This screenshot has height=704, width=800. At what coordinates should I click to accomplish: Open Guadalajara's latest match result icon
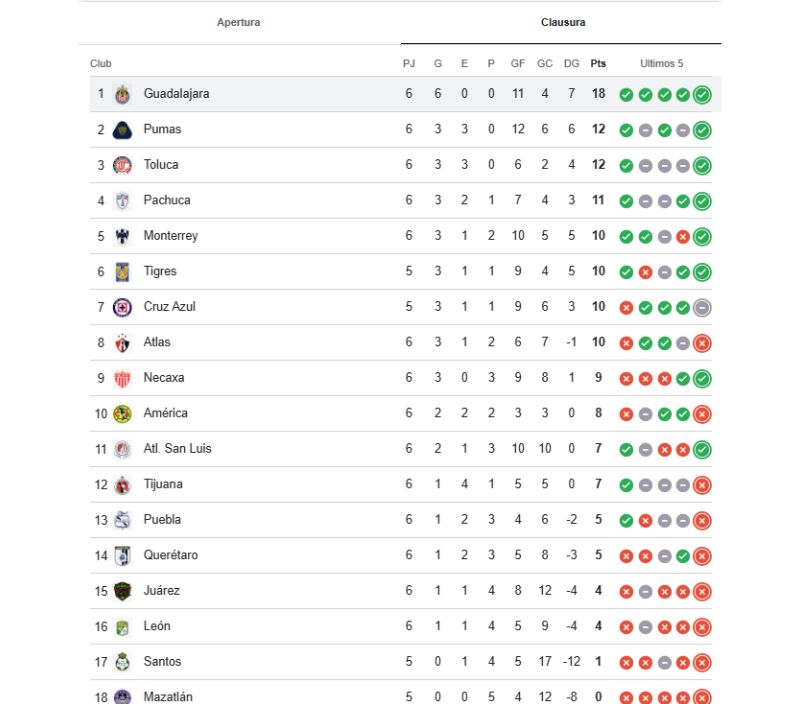click(x=702, y=95)
